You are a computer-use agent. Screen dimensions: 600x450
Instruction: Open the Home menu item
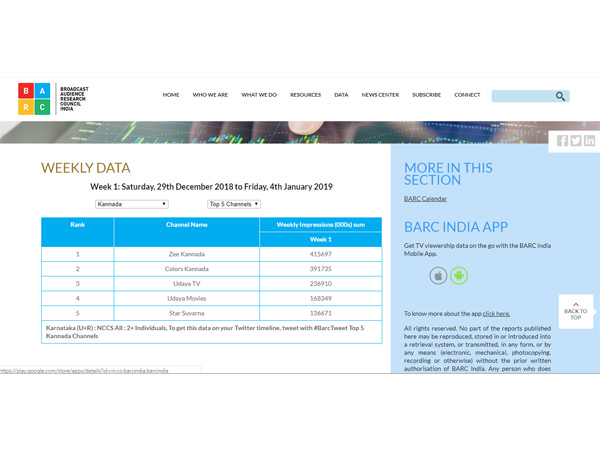pyautogui.click(x=171, y=95)
